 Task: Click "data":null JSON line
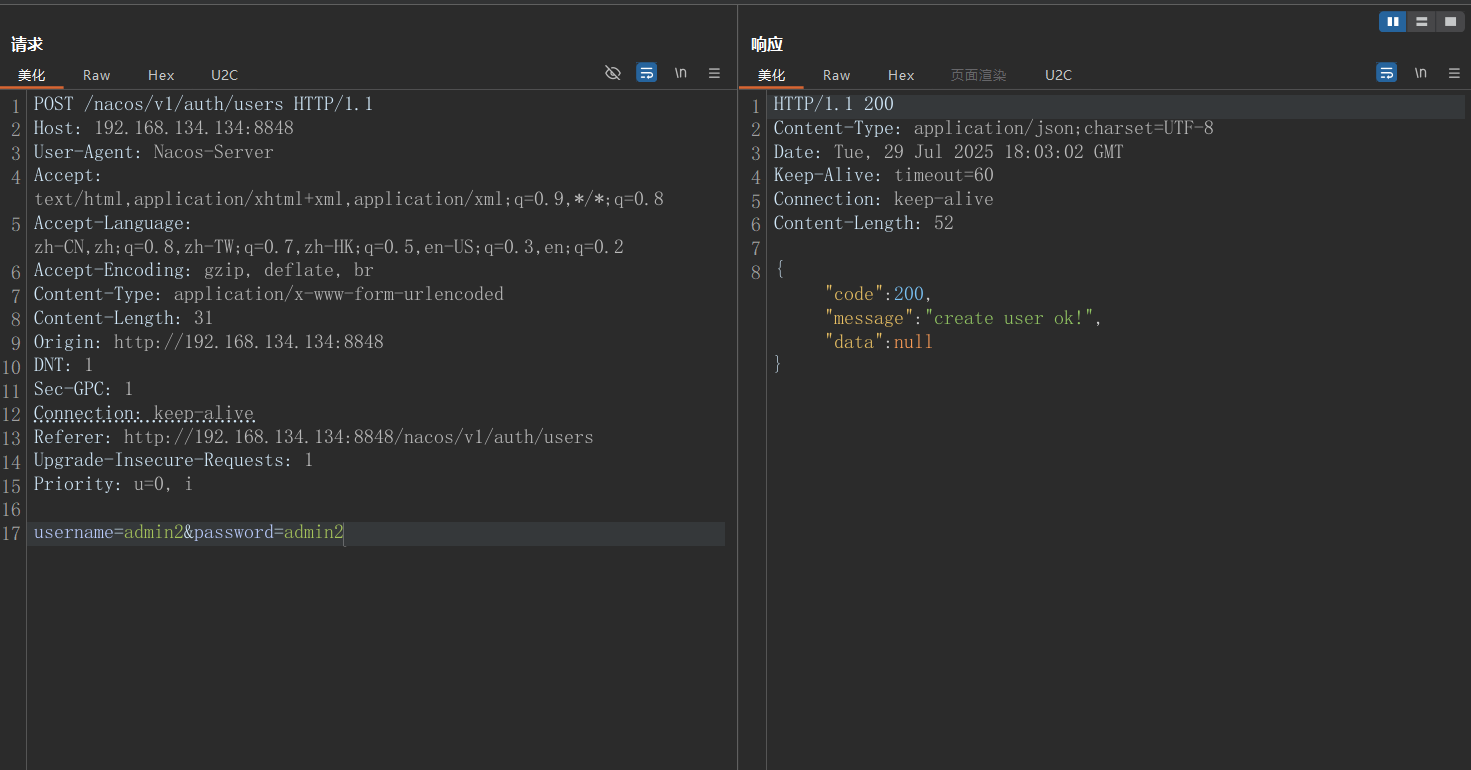click(x=878, y=342)
